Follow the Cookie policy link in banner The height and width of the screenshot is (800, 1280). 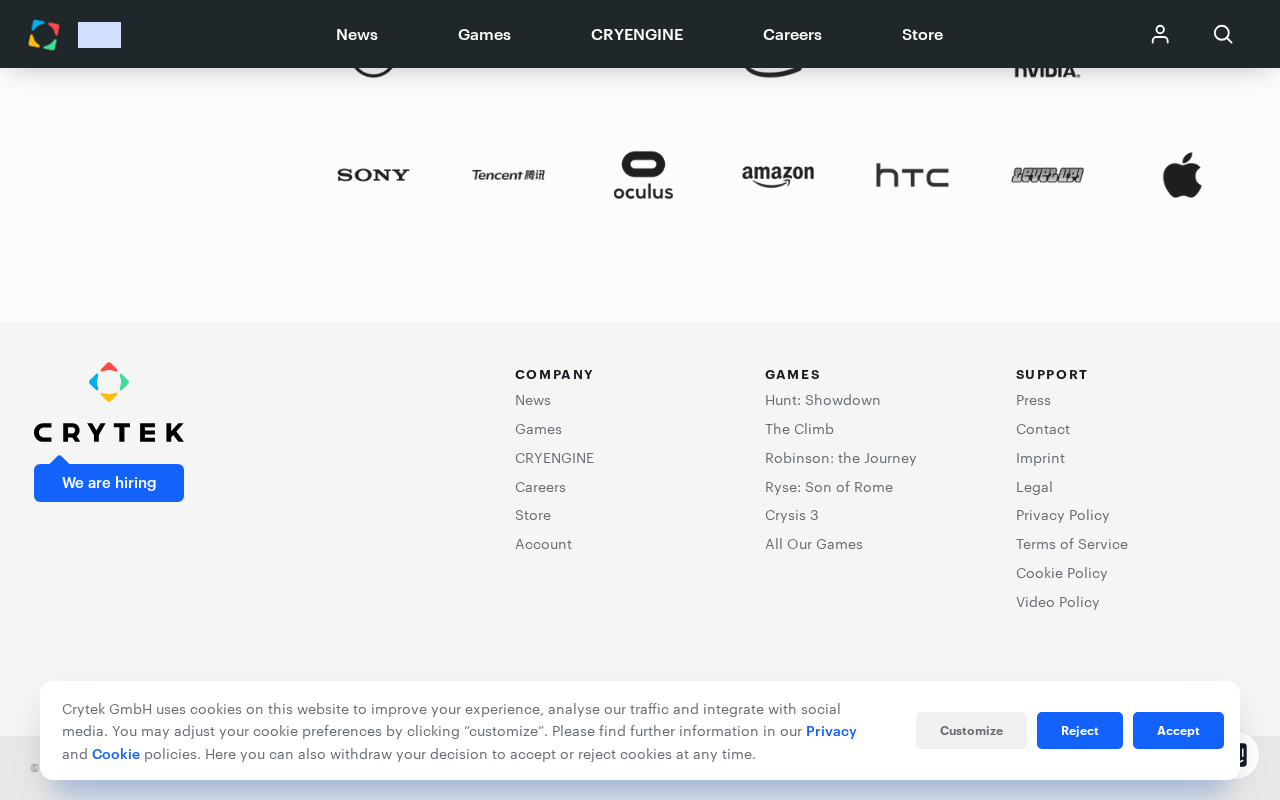point(116,754)
